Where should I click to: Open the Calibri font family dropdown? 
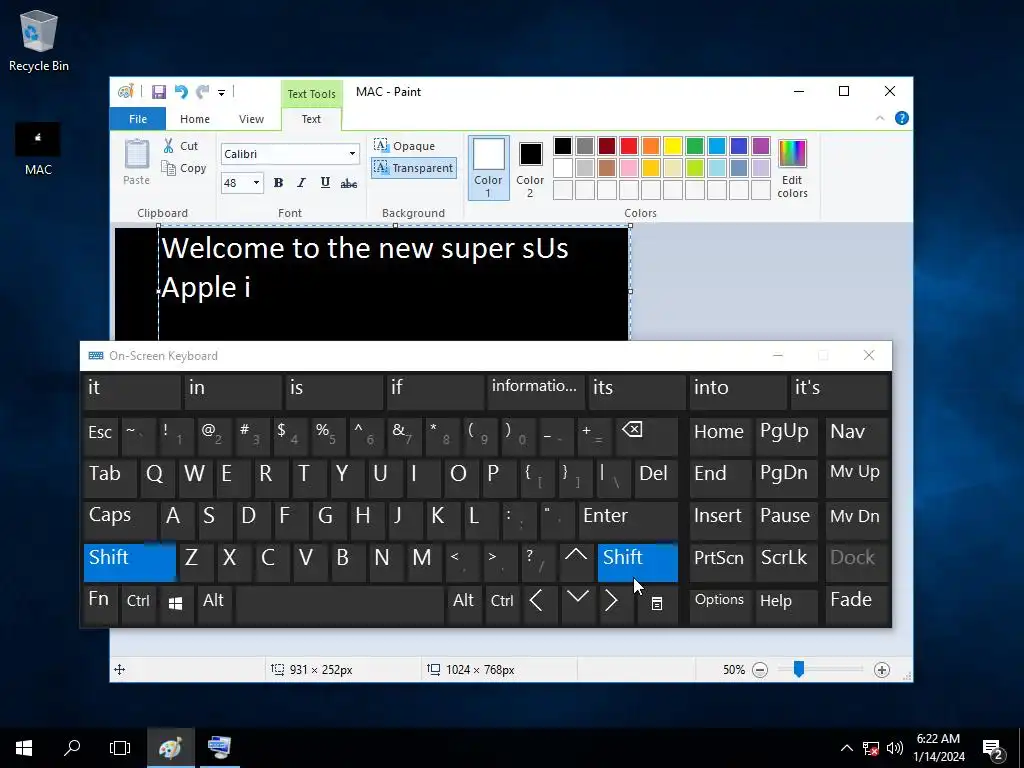(353, 154)
